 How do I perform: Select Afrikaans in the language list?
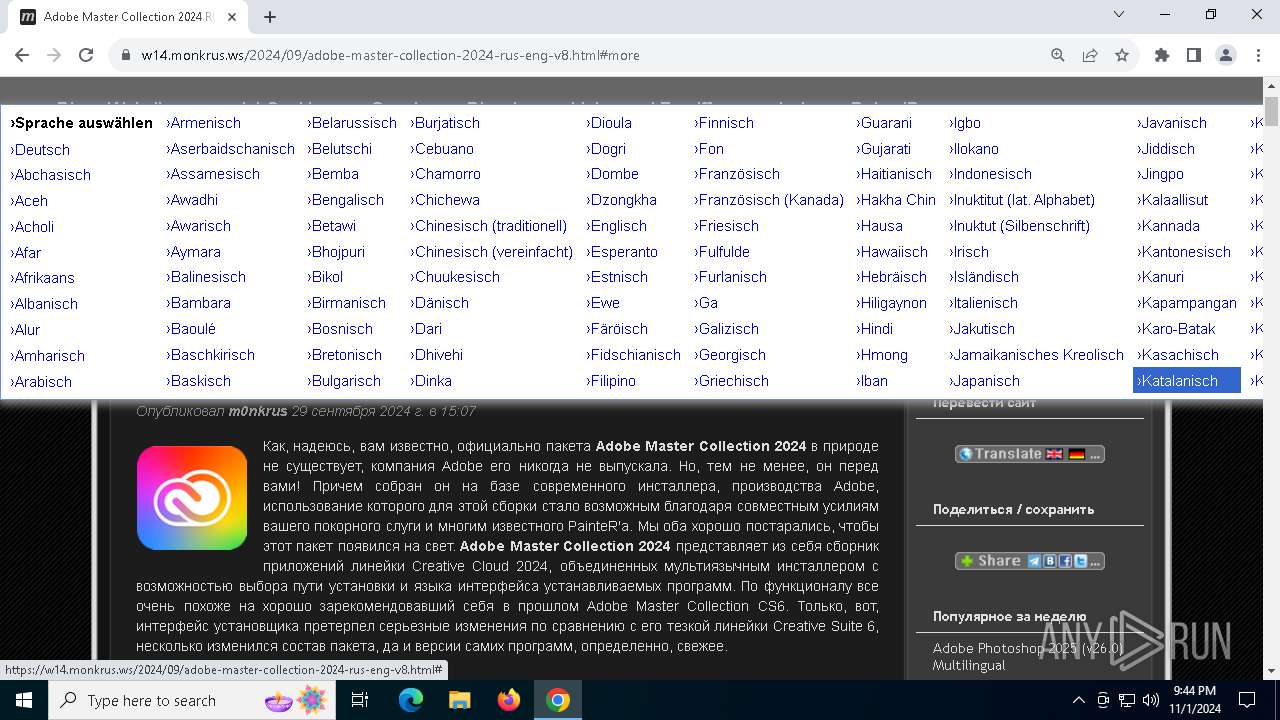tap(42, 278)
